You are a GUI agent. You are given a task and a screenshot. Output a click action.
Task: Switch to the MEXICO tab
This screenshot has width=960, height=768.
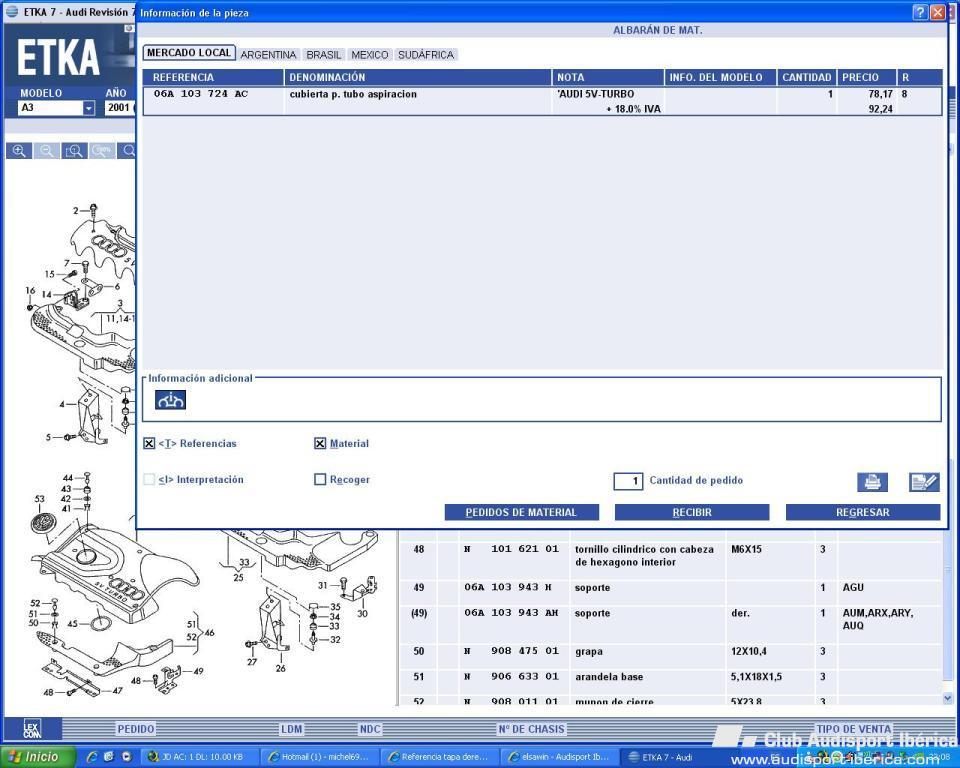tap(370, 55)
